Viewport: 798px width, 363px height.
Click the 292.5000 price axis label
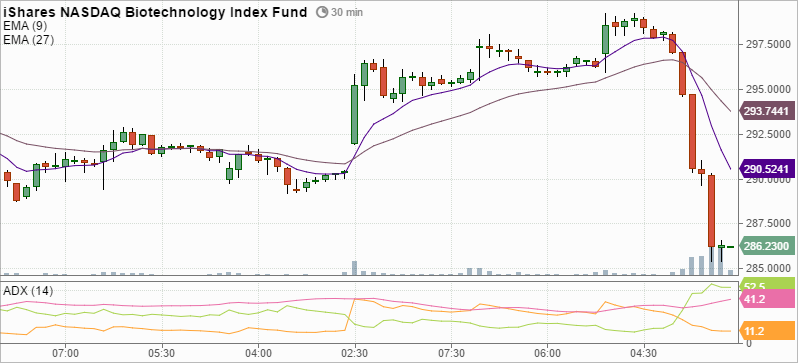tap(768, 134)
